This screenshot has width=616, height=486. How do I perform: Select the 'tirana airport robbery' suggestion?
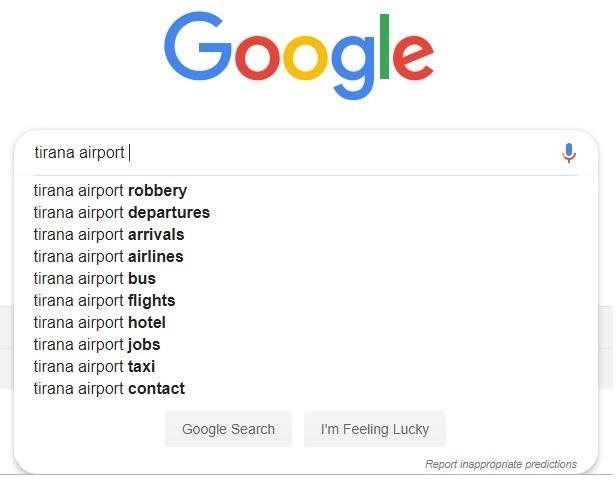tap(110, 190)
